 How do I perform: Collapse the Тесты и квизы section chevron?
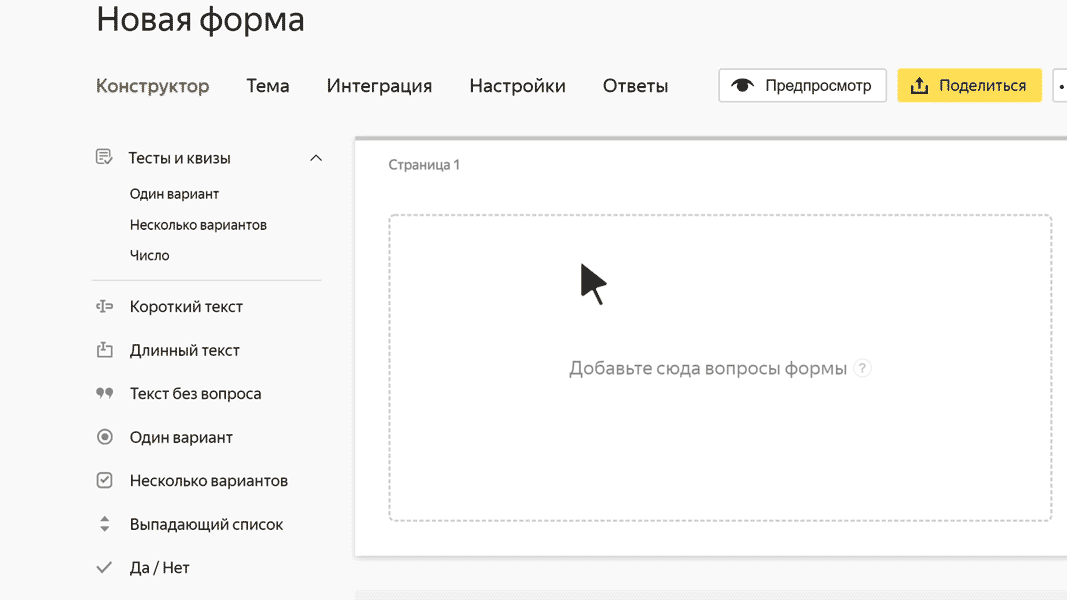point(316,158)
